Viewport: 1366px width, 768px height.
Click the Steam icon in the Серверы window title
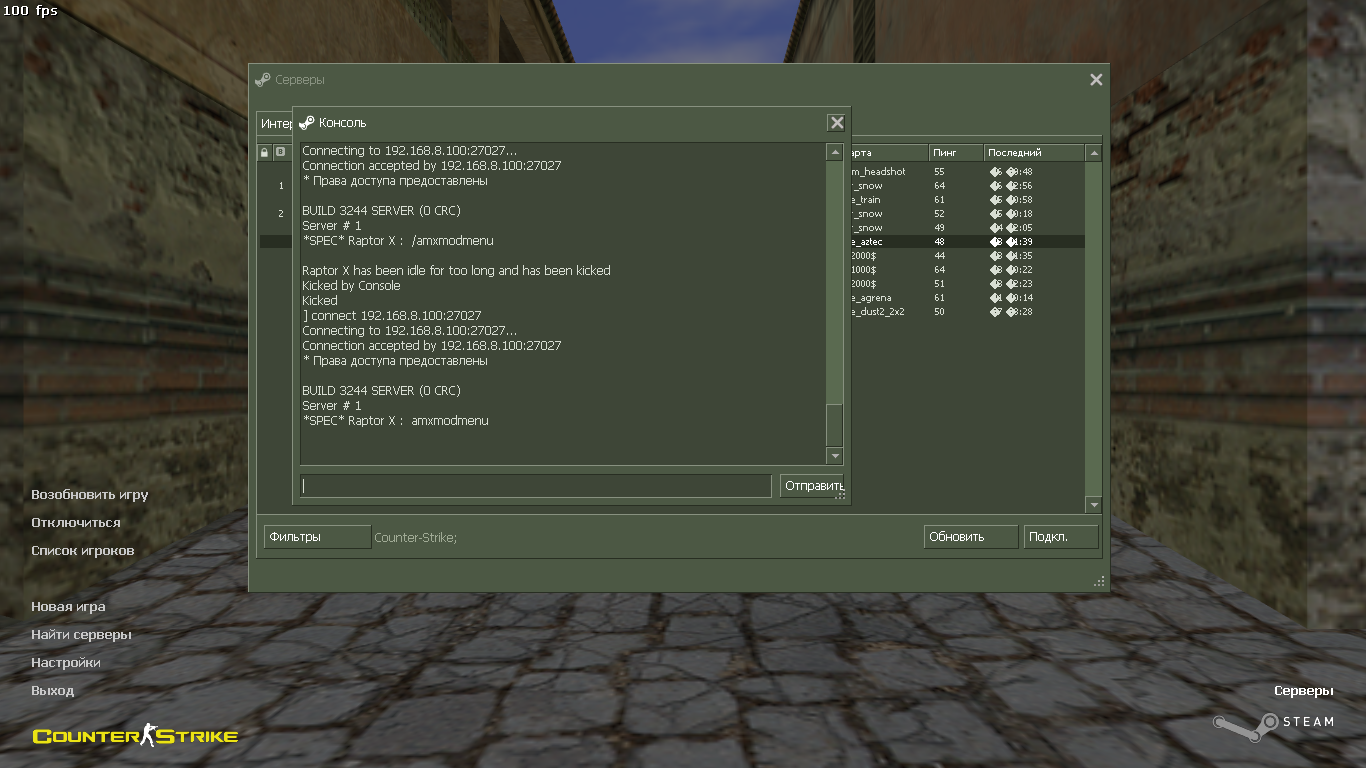(263, 80)
